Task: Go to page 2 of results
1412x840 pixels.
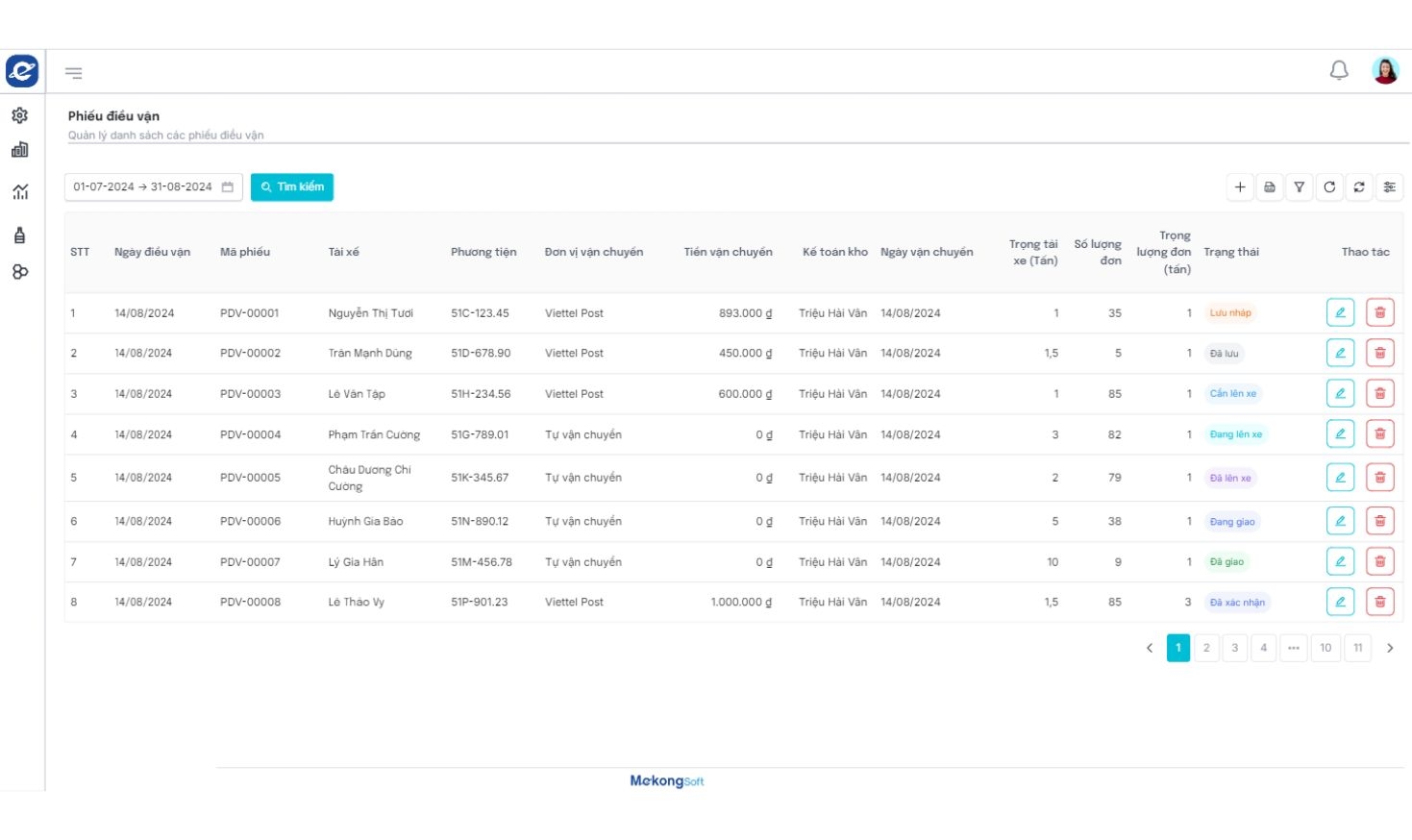Action: point(1206,648)
